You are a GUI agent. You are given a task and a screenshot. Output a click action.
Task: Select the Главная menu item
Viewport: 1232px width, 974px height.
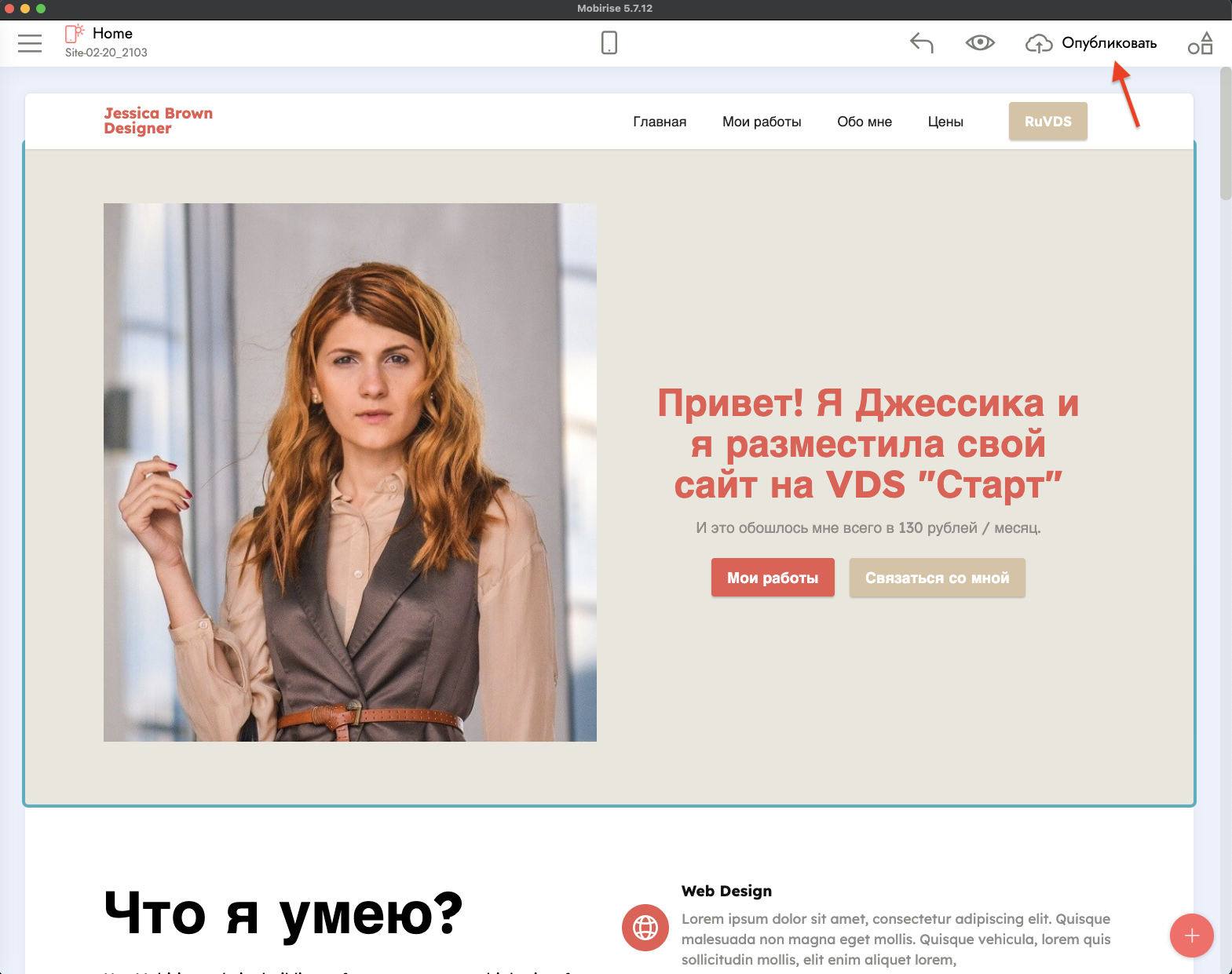660,122
